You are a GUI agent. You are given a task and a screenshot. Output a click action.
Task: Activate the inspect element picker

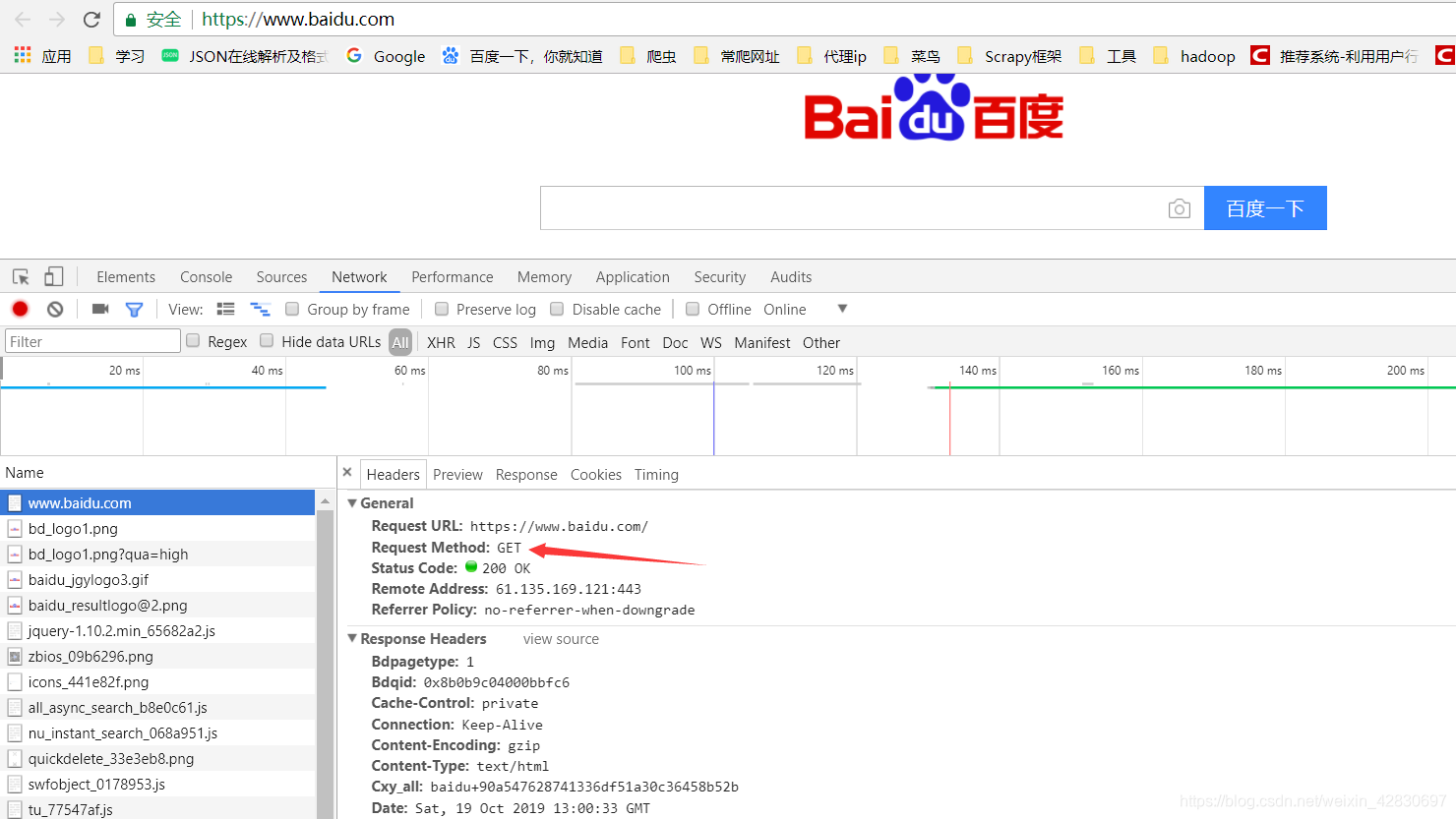pyautogui.click(x=21, y=277)
